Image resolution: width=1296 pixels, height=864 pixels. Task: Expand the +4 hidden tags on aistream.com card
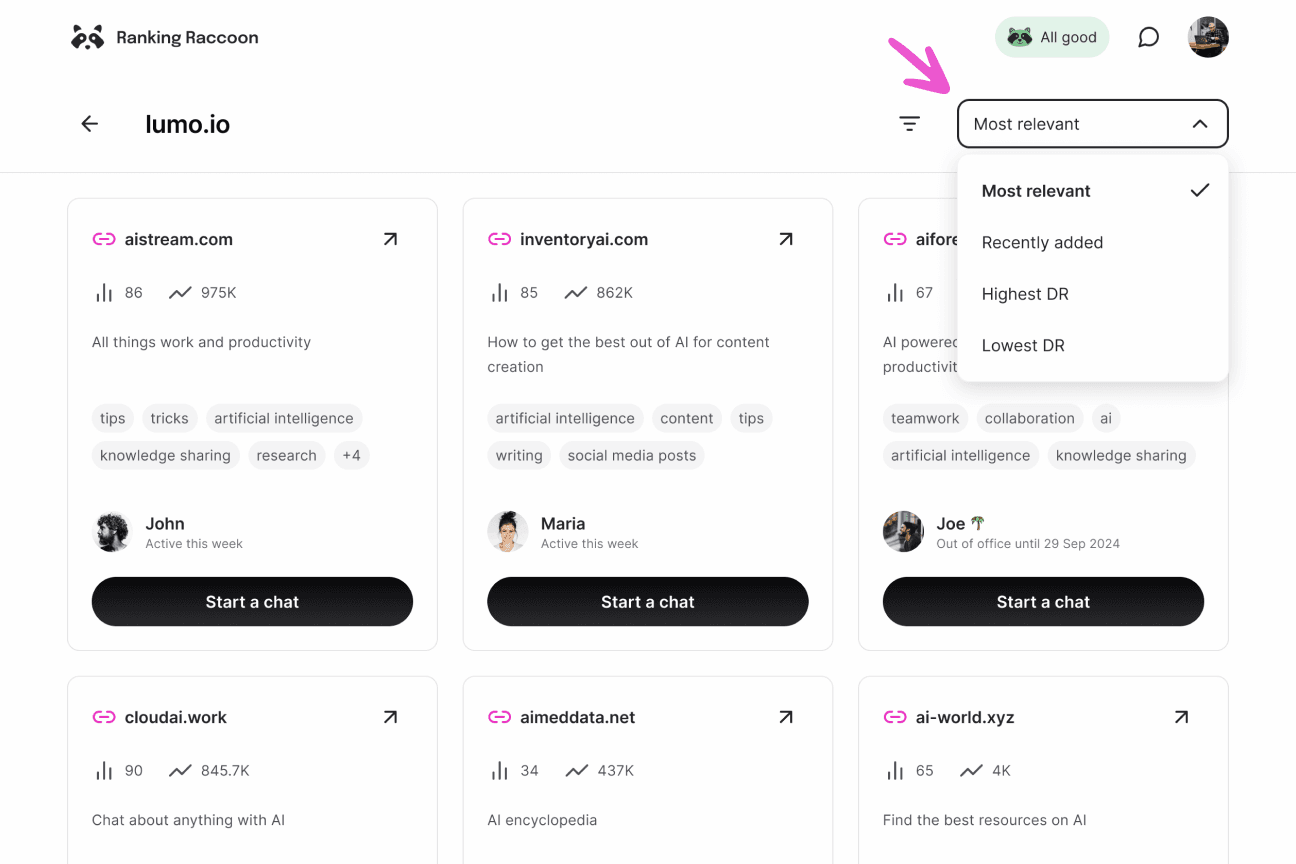352,455
